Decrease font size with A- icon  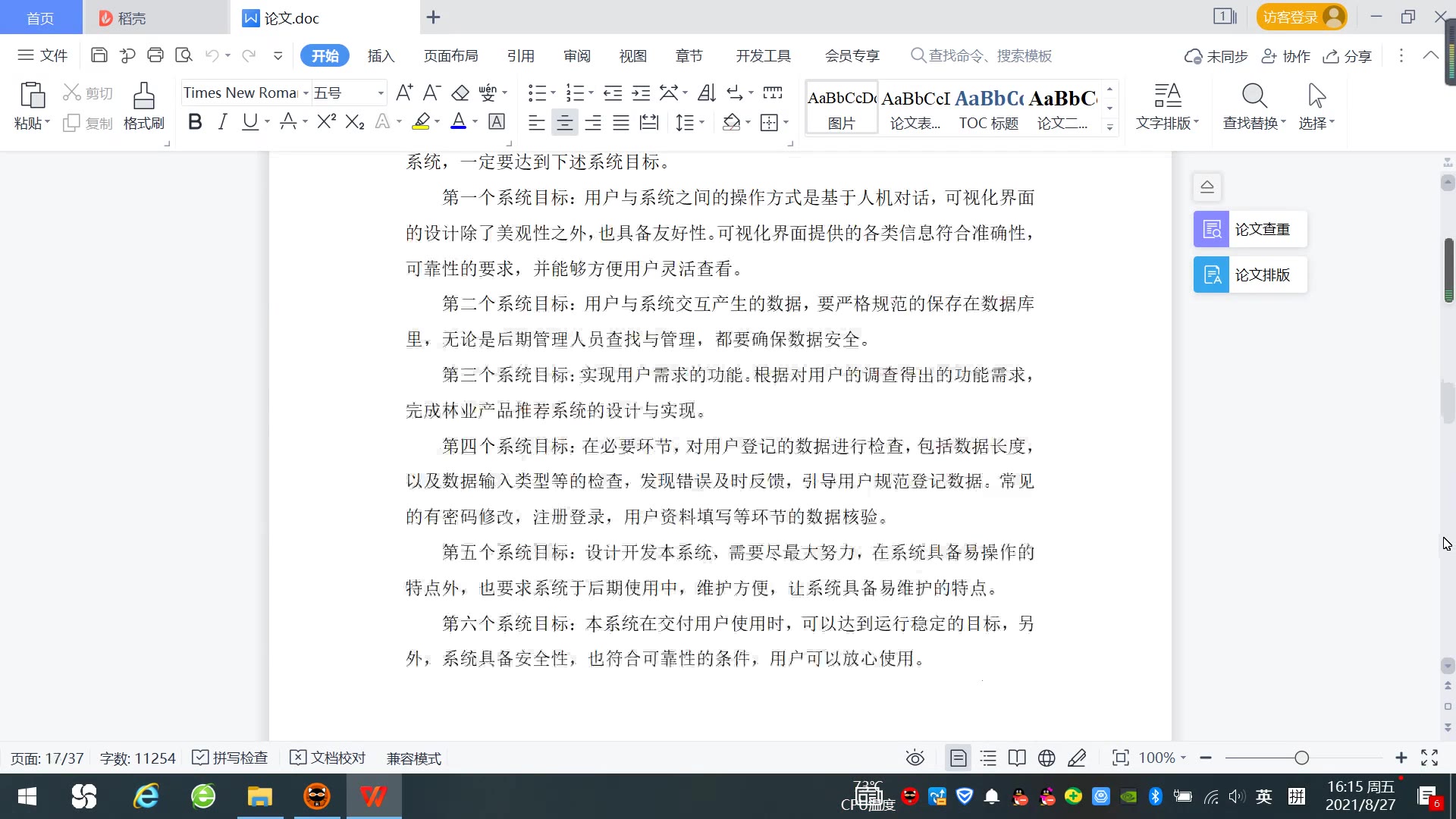pos(432,93)
